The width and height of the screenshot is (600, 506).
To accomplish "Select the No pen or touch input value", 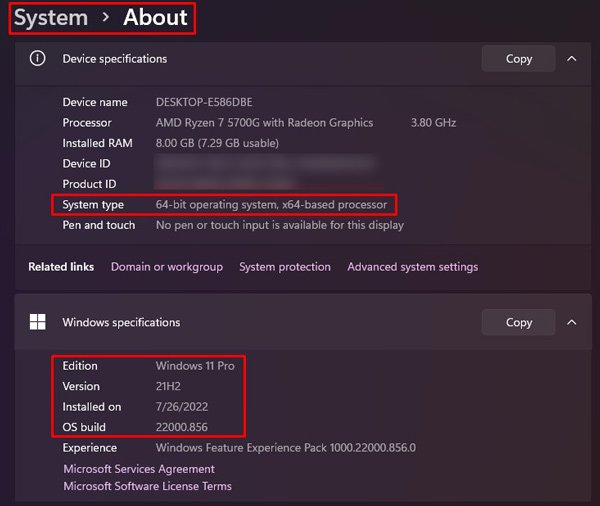I will (x=280, y=225).
